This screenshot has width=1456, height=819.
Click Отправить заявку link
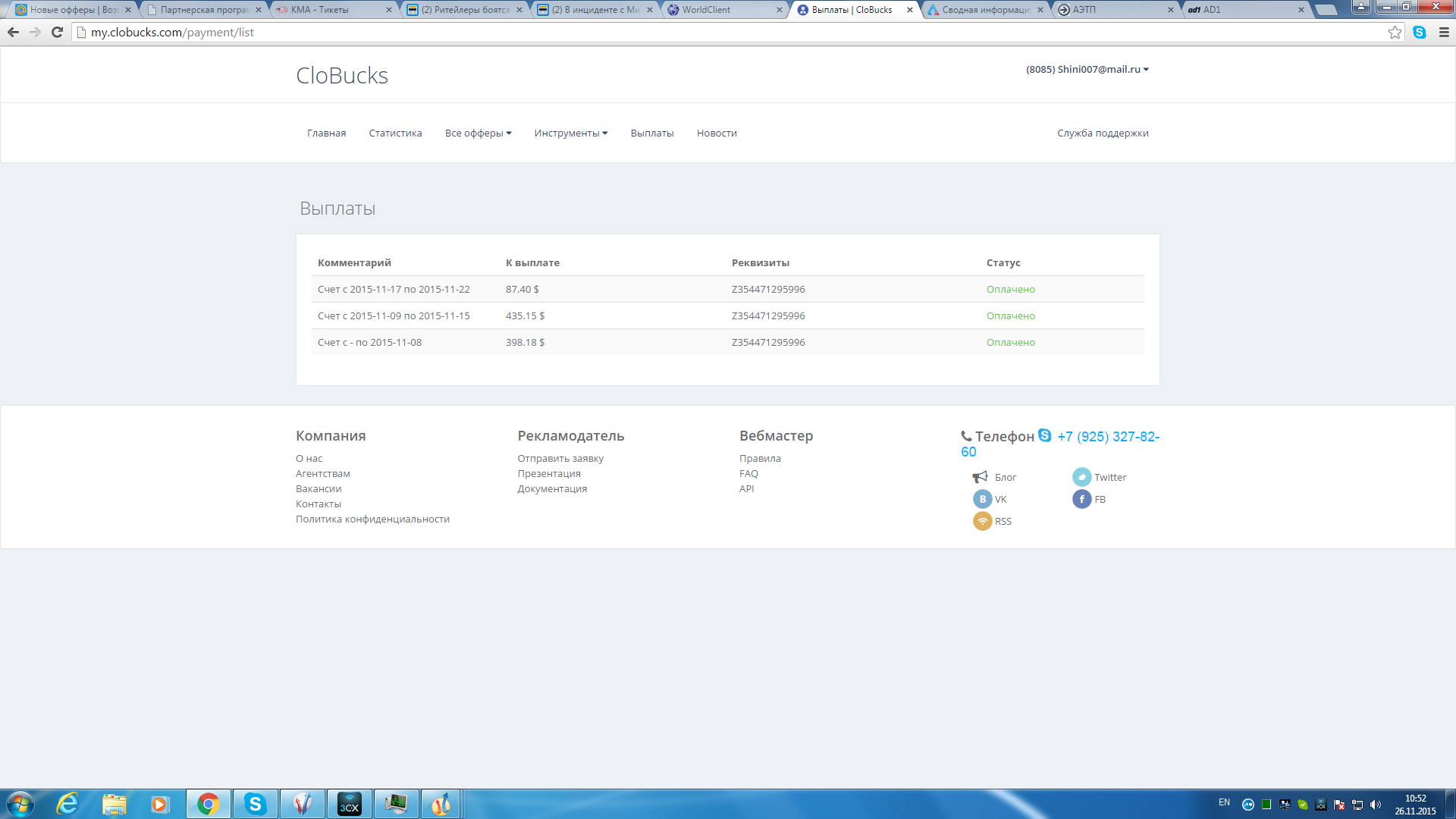click(x=560, y=459)
